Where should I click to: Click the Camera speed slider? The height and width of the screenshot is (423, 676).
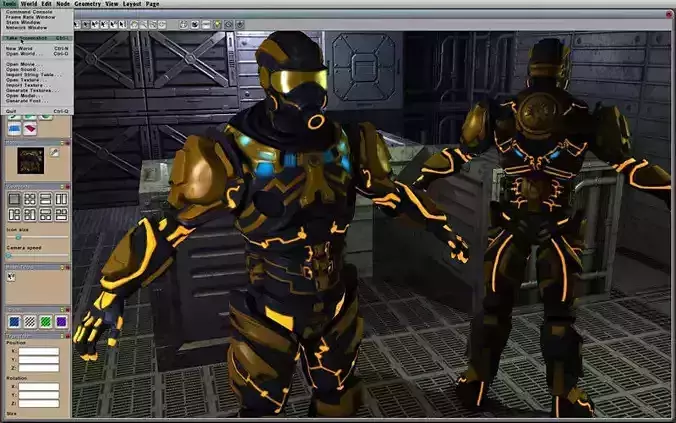[x=37, y=255]
